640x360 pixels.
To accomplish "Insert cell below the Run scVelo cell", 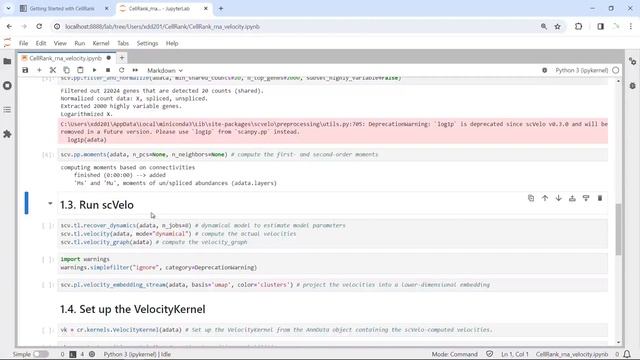I will tap(586, 198).
